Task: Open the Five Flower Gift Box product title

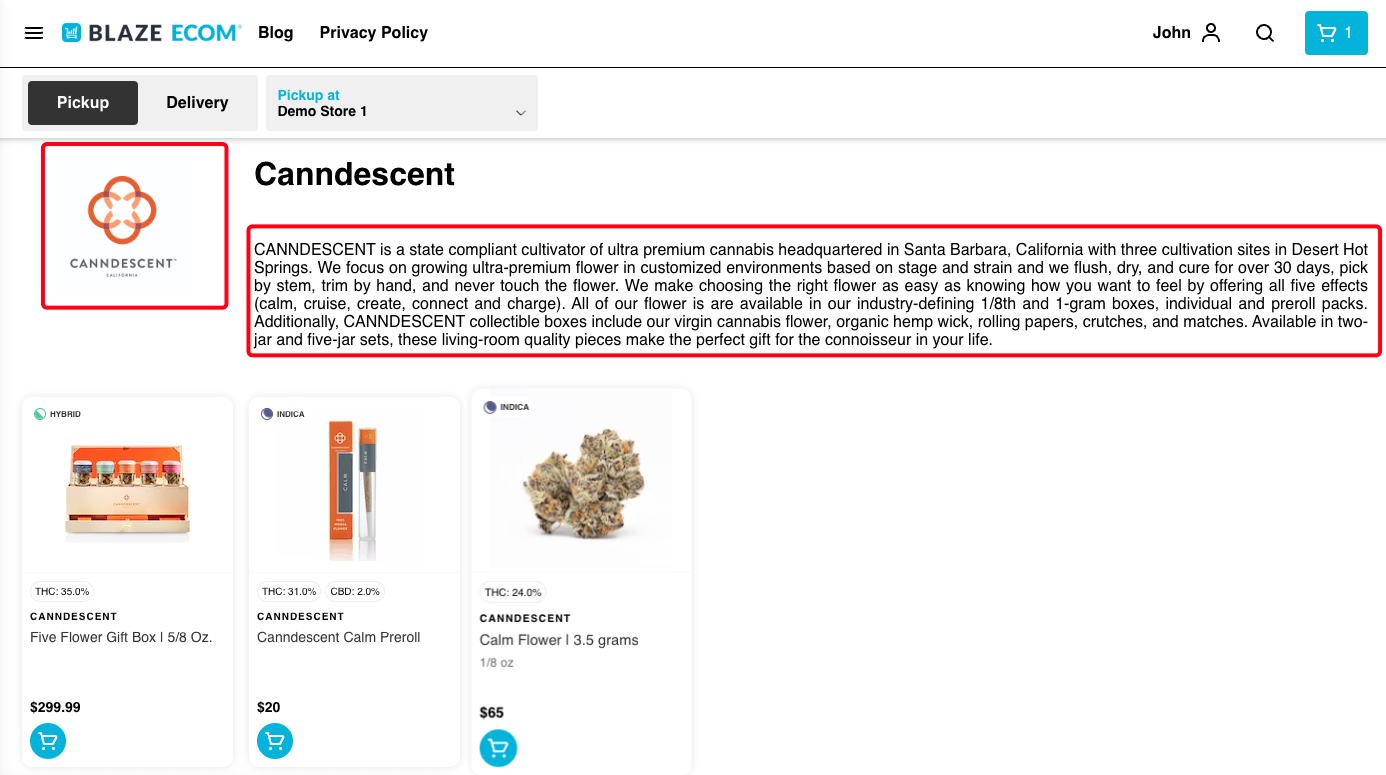Action: click(x=121, y=637)
